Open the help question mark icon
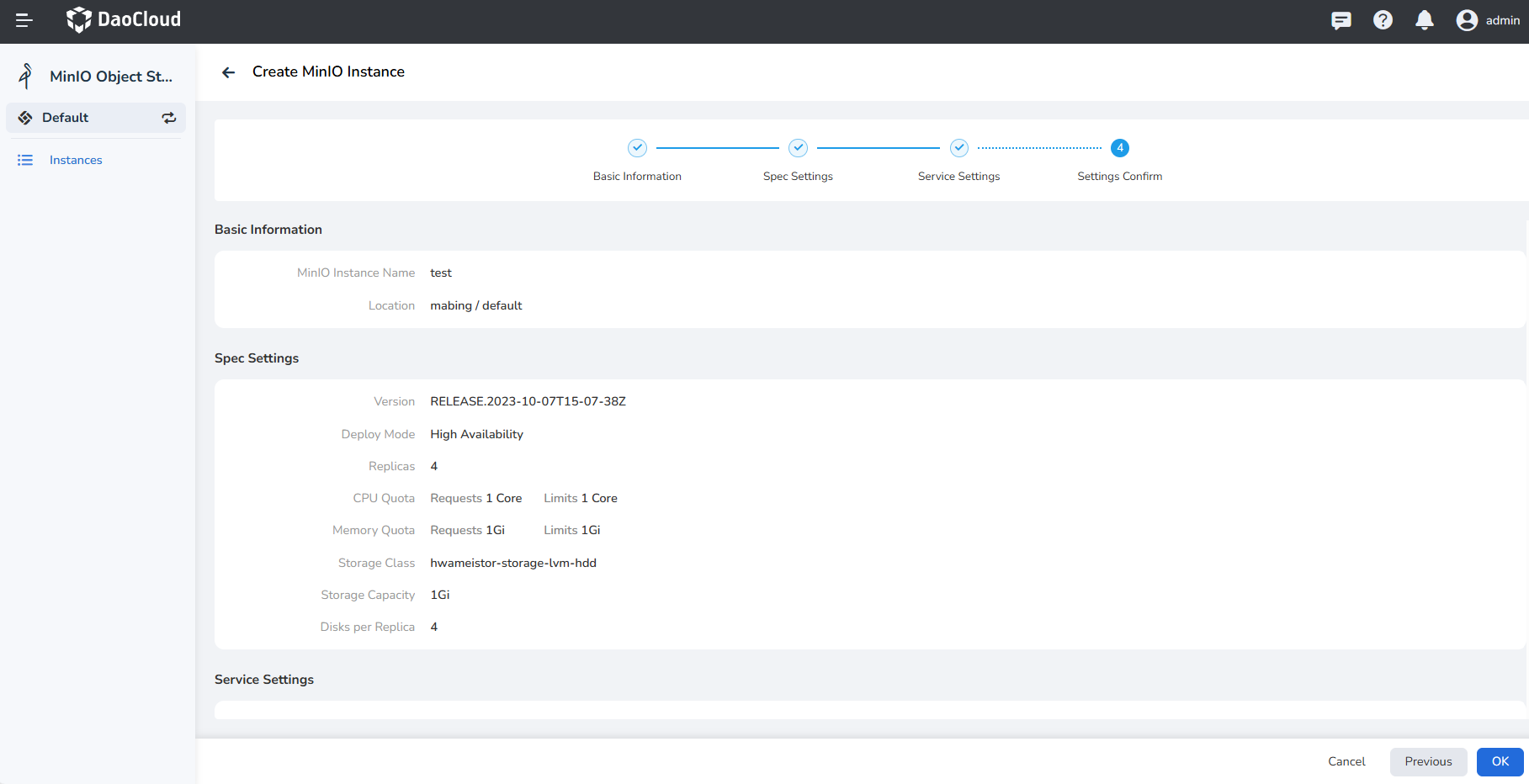Screen dimensions: 1529x784 [1383, 20]
